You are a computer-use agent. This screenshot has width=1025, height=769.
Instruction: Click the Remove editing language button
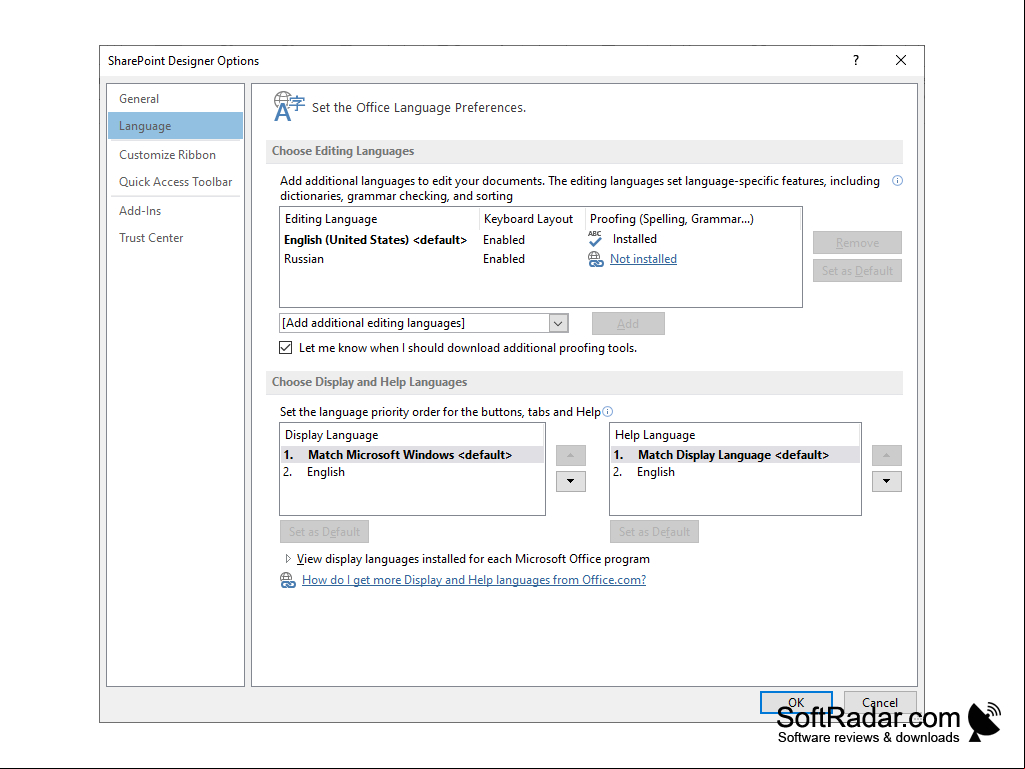[x=857, y=243]
